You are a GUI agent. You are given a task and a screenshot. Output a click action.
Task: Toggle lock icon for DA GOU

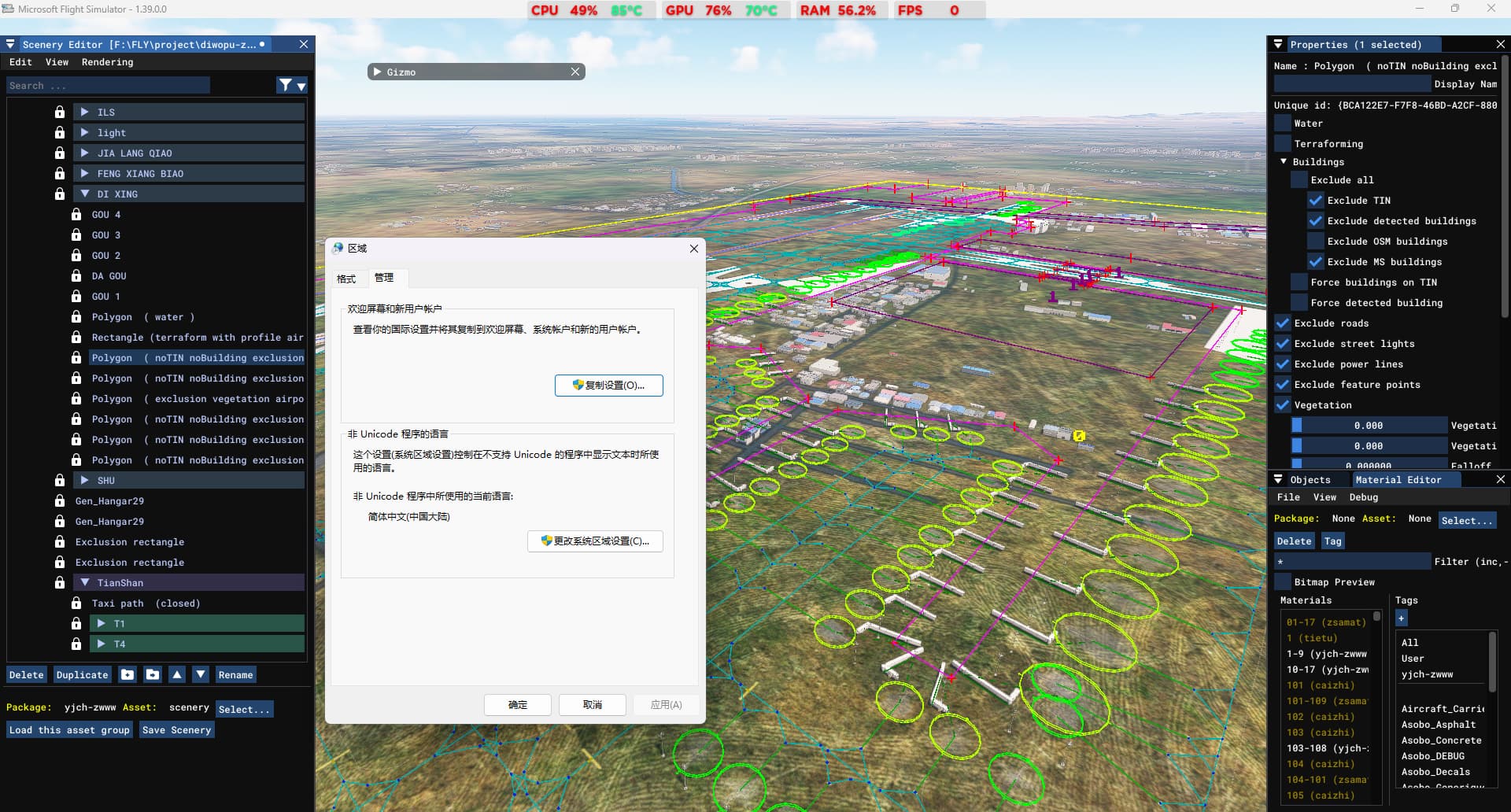[76, 276]
